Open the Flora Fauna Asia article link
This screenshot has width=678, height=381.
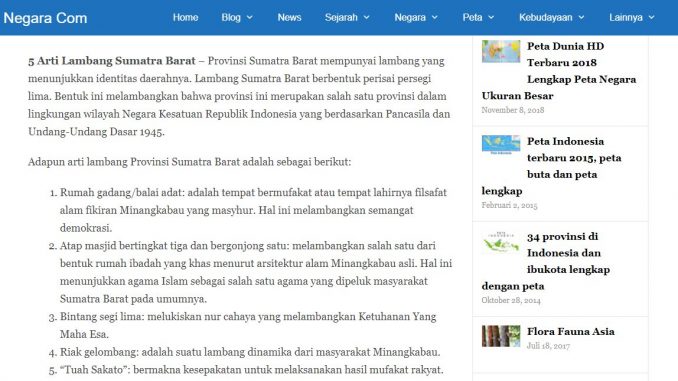[x=570, y=331]
